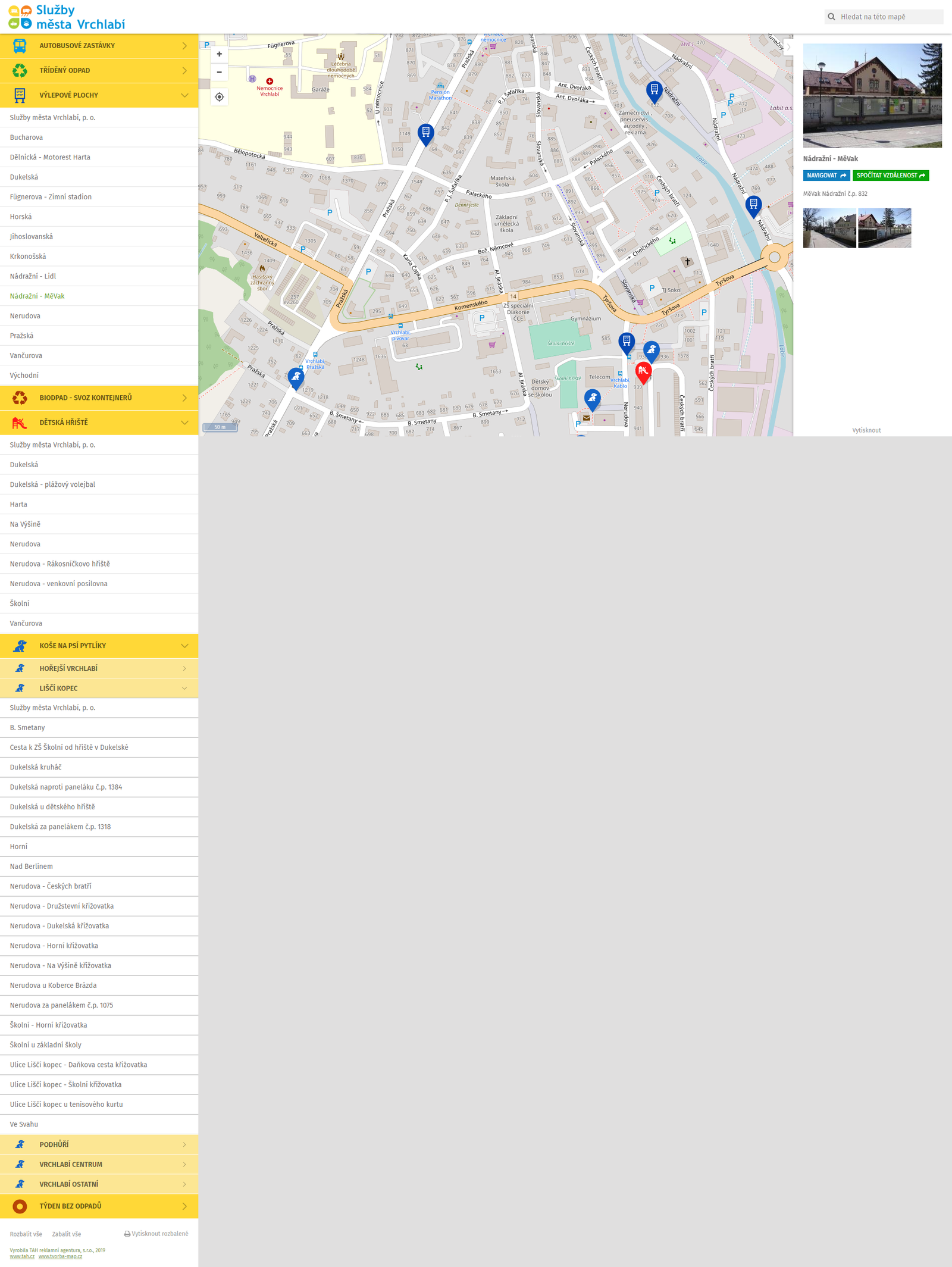Image resolution: width=952 pixels, height=1267 pixels.
Task: Click the printer icon for Vytisknout rozbalené
Action: coord(127,1234)
